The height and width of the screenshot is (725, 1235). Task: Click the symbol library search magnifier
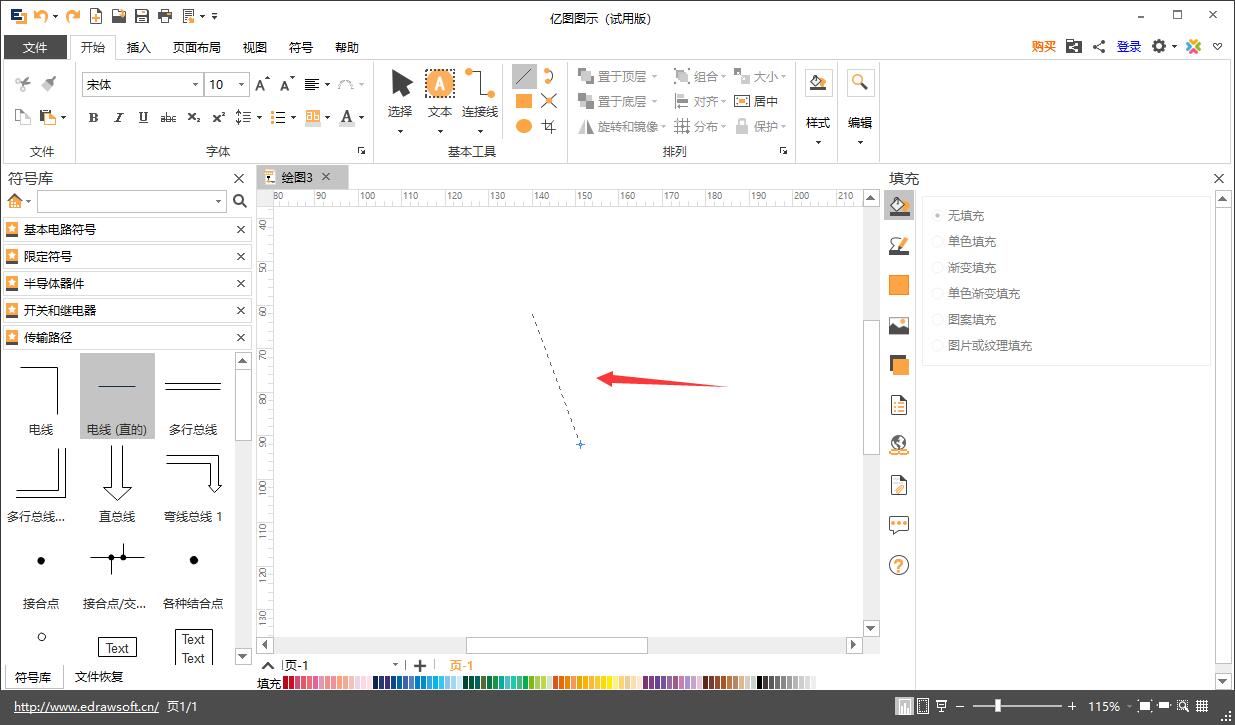[240, 201]
